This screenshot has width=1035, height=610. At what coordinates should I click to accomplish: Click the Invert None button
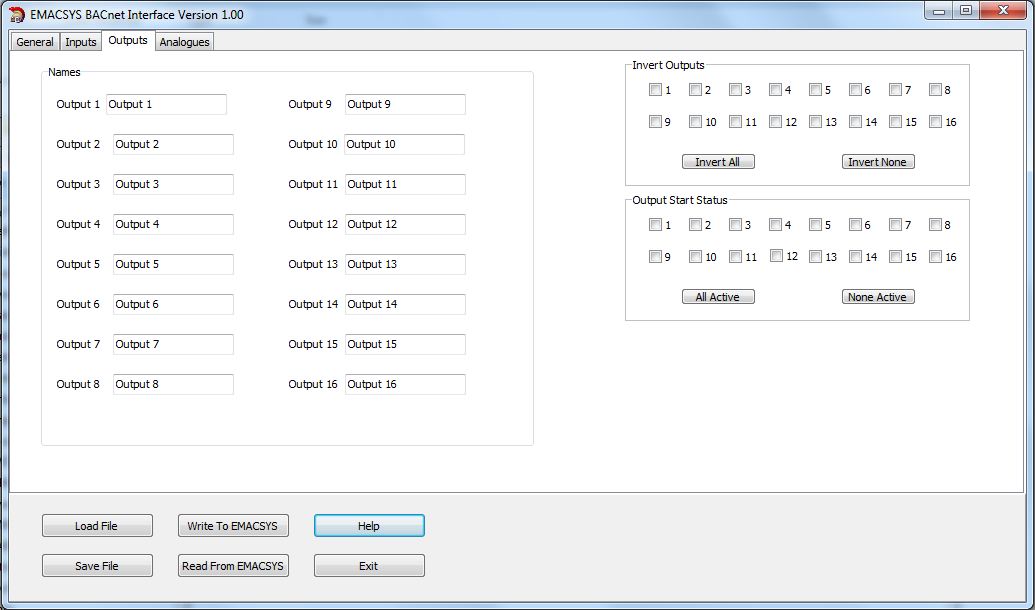point(877,162)
